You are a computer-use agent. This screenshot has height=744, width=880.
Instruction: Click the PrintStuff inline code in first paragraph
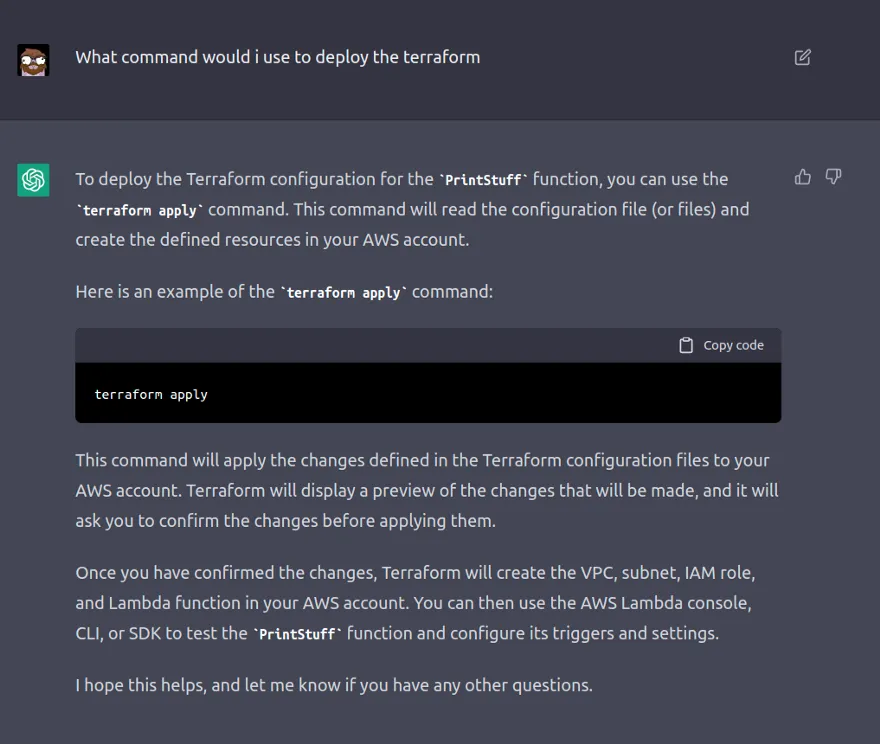(x=483, y=180)
